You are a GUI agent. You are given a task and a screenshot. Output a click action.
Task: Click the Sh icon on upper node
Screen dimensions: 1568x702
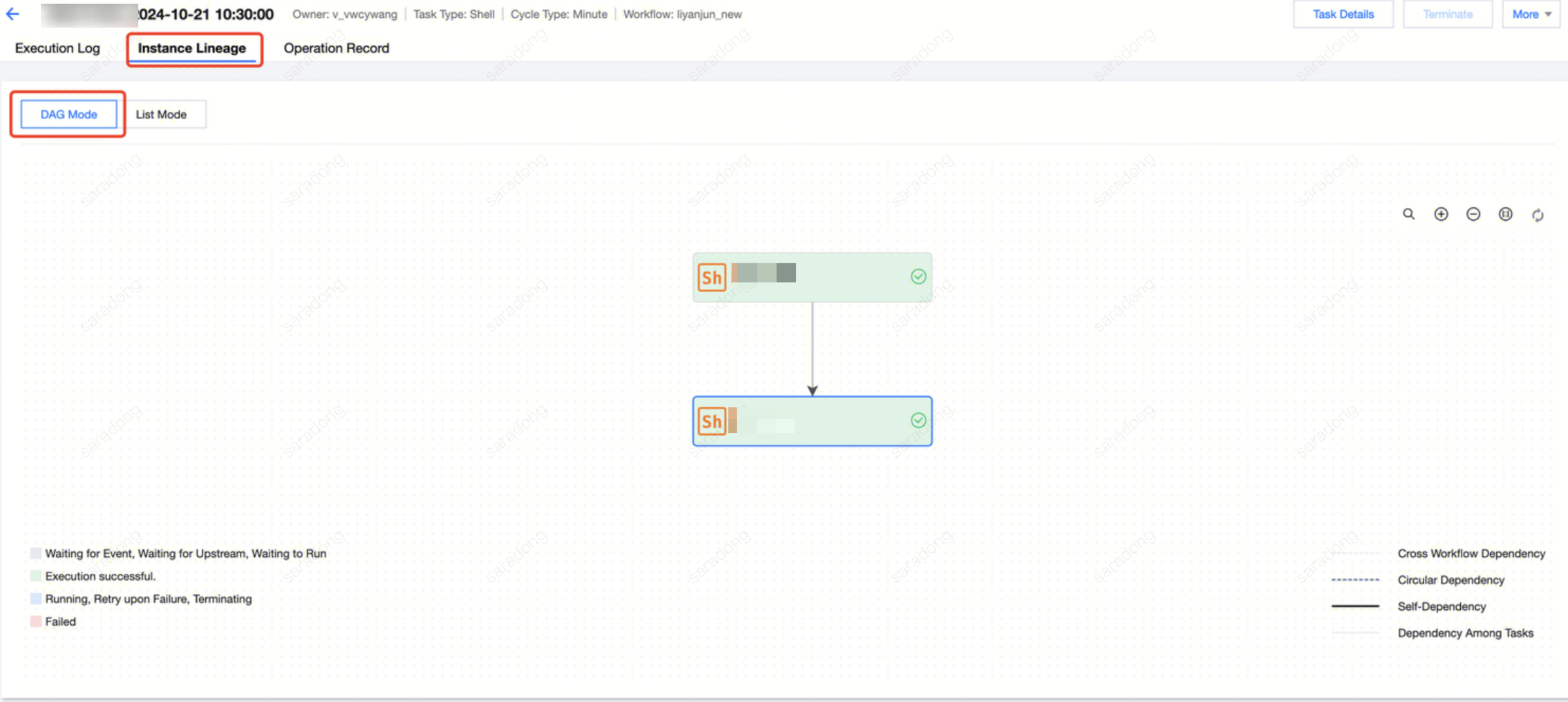712,278
